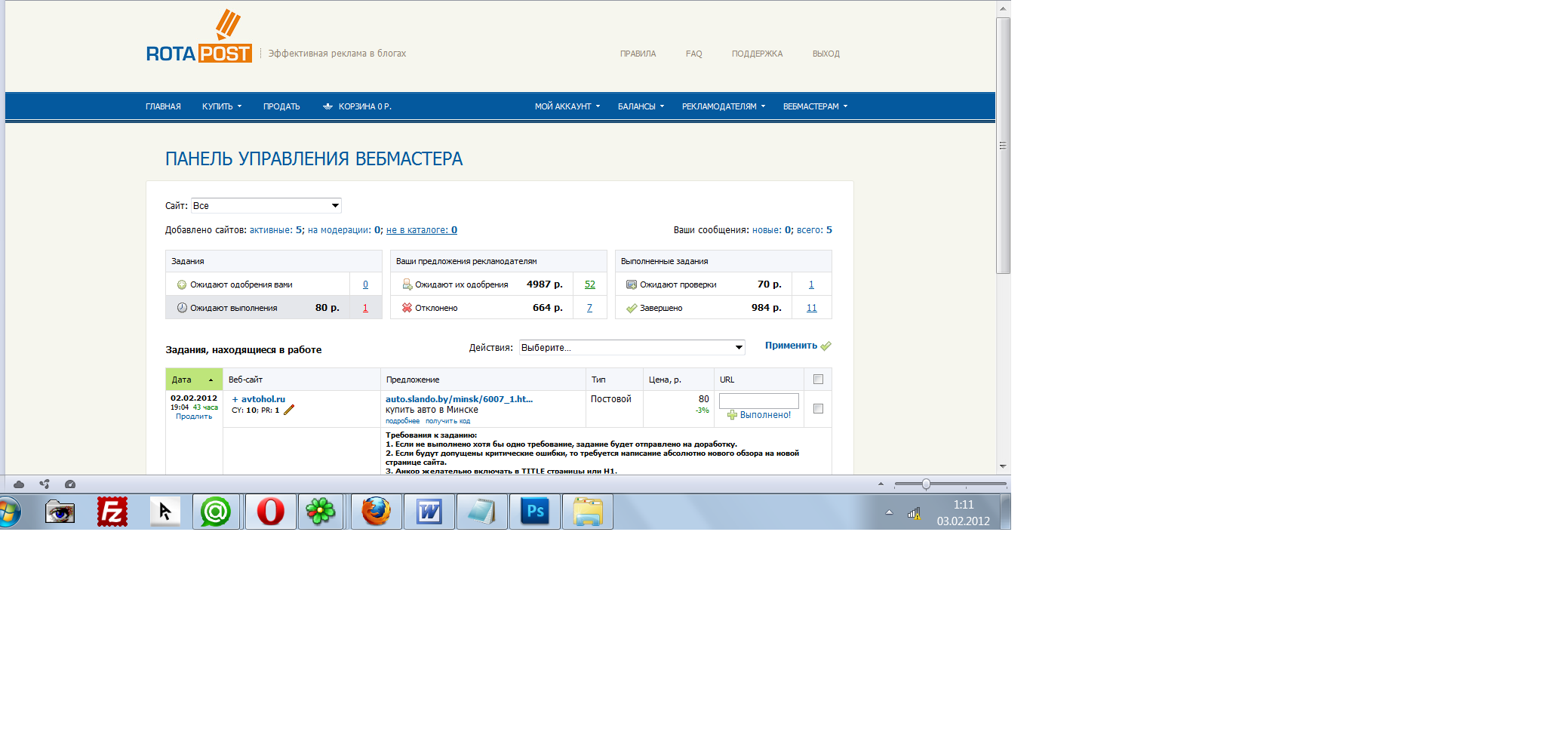Open the 11 completed tasks link
The height and width of the screenshot is (747, 1568).
811,308
